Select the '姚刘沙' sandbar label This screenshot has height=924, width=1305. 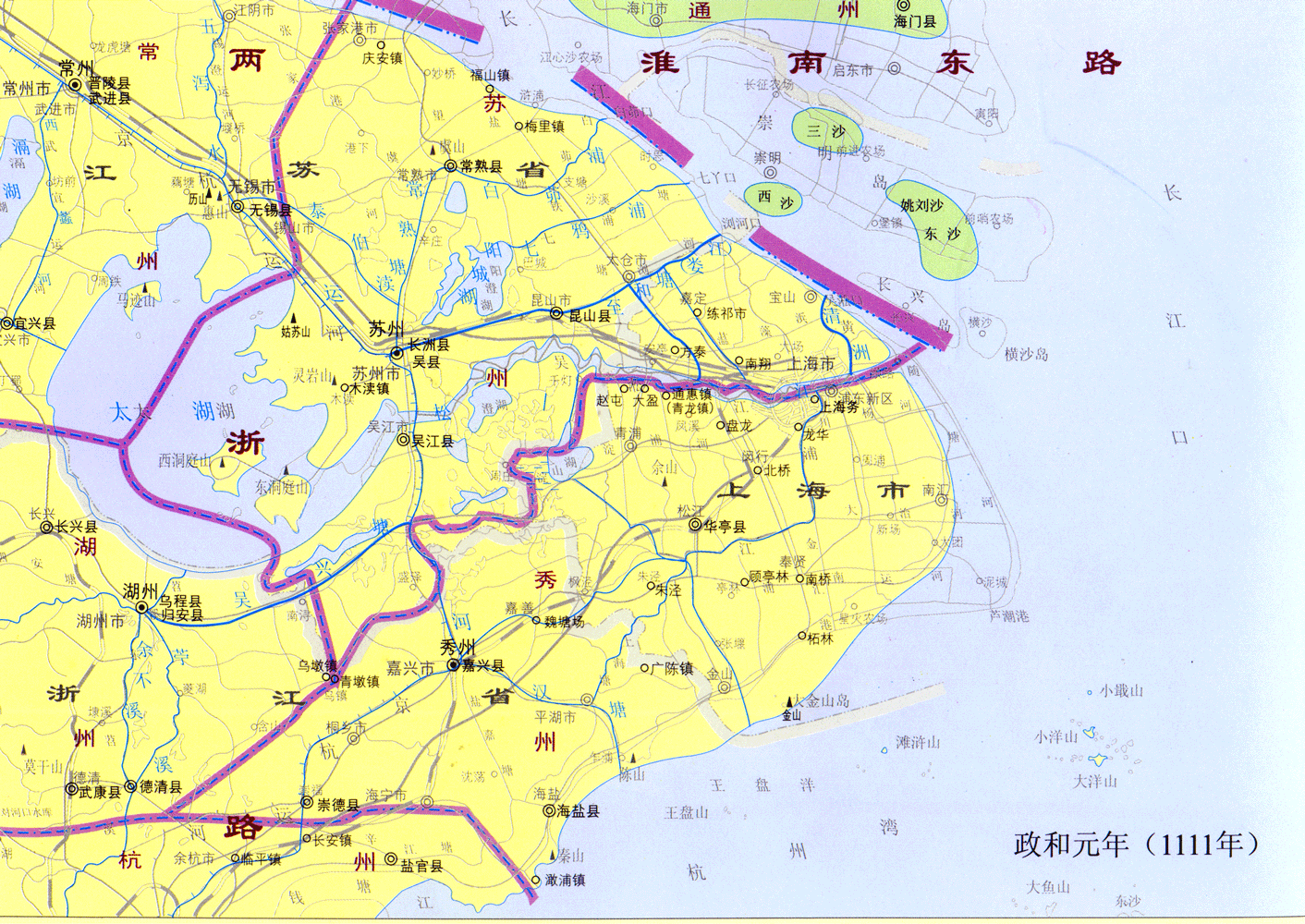tap(921, 205)
